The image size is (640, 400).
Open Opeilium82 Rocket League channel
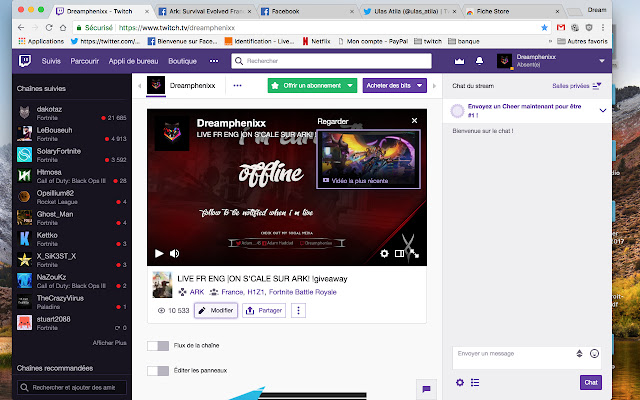click(x=72, y=197)
